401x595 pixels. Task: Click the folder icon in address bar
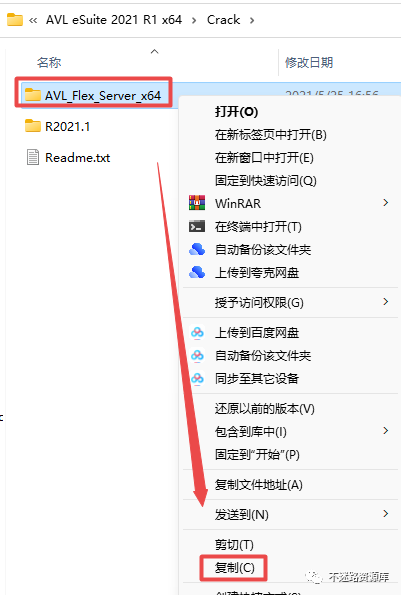[15, 19]
